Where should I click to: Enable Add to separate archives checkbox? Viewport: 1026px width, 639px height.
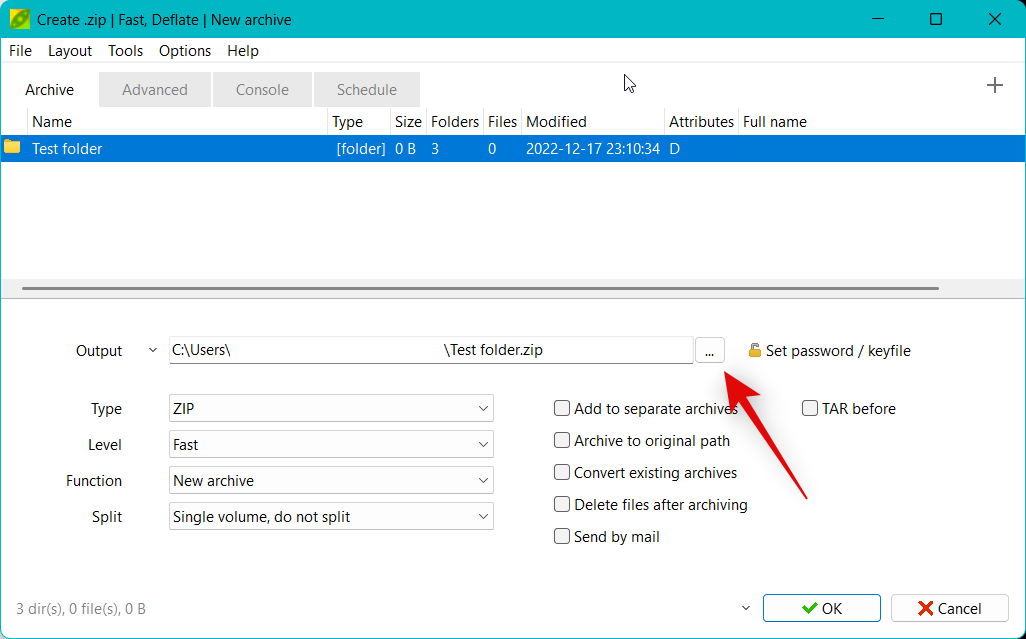pos(562,409)
